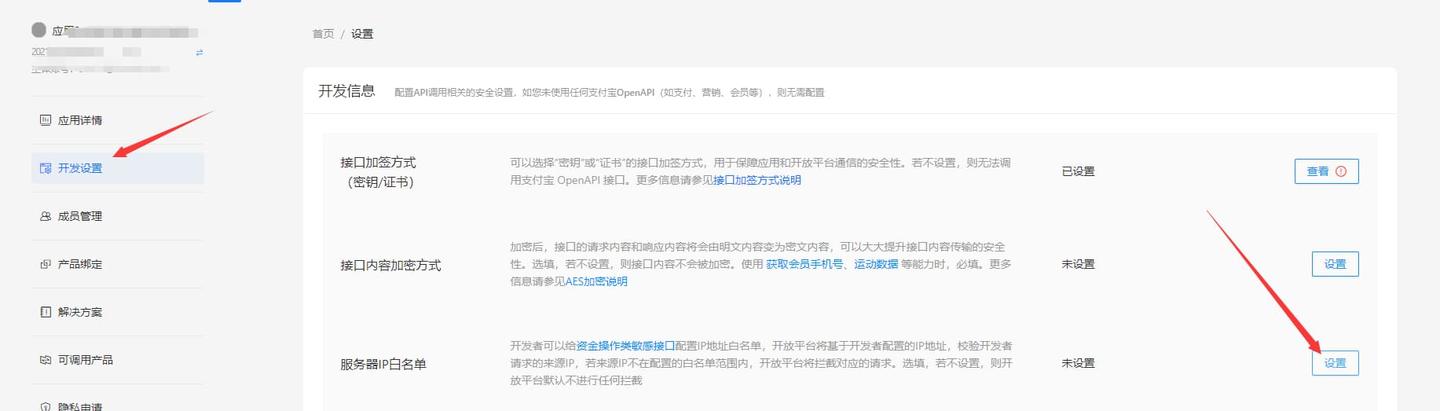
Task: Click 设置 button for 接口内容加密方式
Action: click(1335, 264)
